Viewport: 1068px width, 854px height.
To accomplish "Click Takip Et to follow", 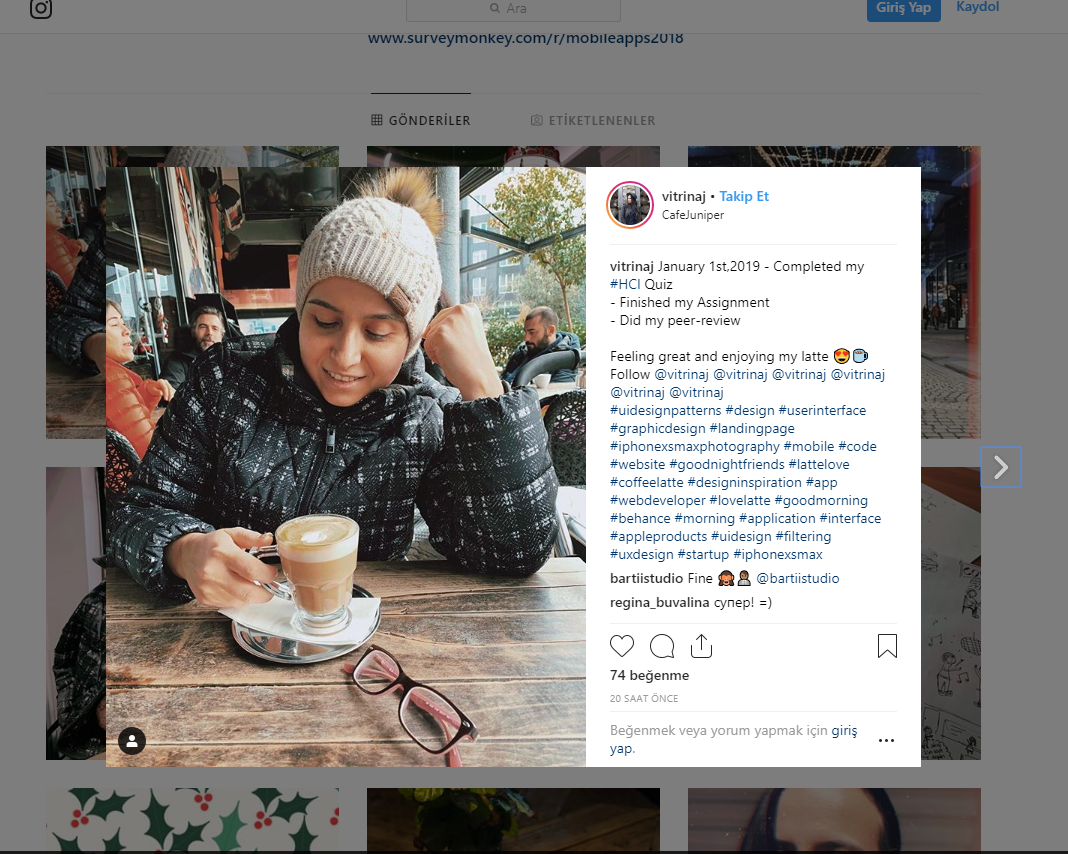I will tap(744, 196).
